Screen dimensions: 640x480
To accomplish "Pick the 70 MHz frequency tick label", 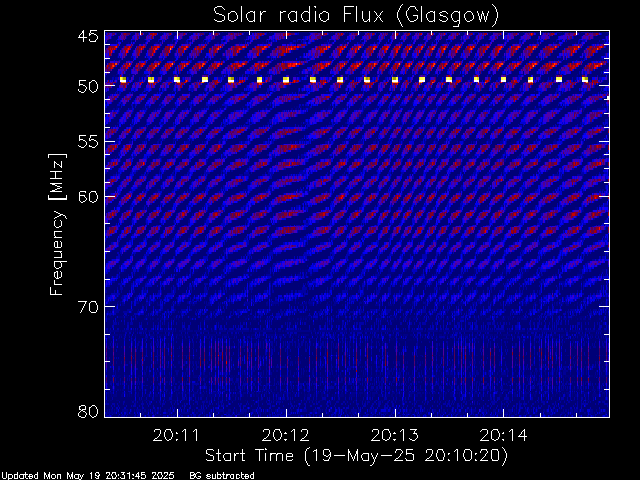I will coord(87,306).
